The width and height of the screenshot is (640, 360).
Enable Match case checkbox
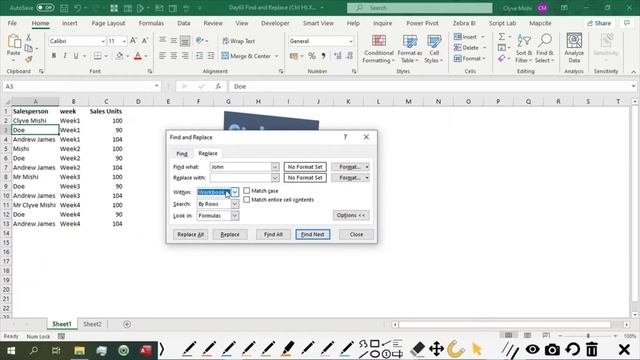coord(247,191)
